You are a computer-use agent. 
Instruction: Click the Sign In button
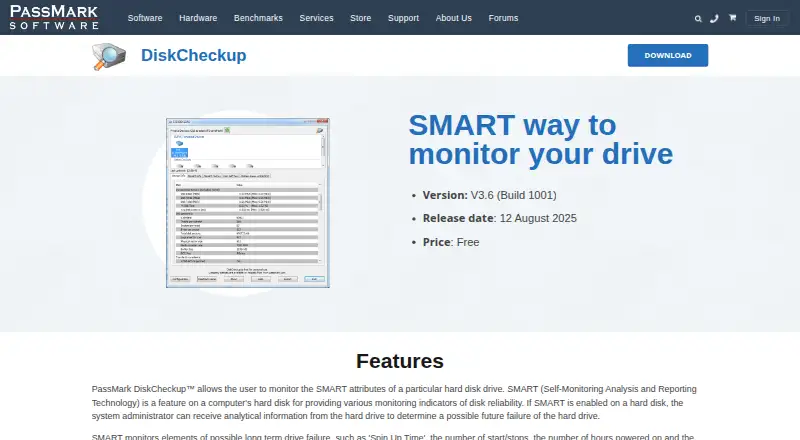pos(767,18)
